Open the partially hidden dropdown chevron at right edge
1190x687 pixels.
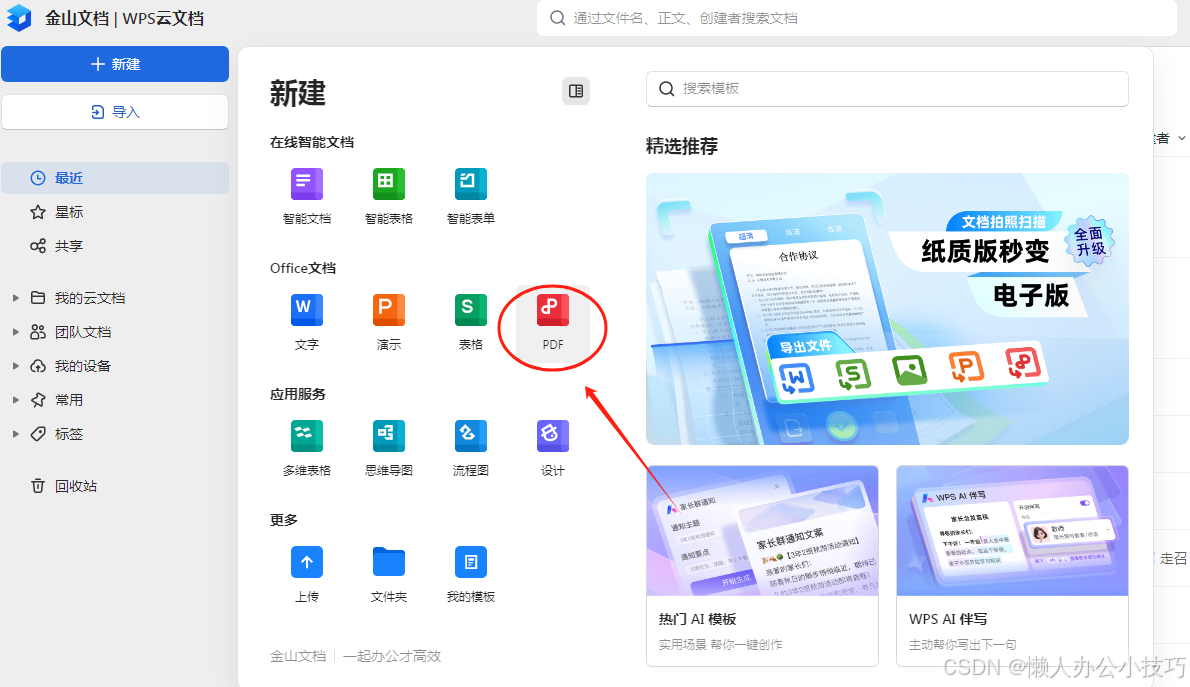tap(1182, 138)
